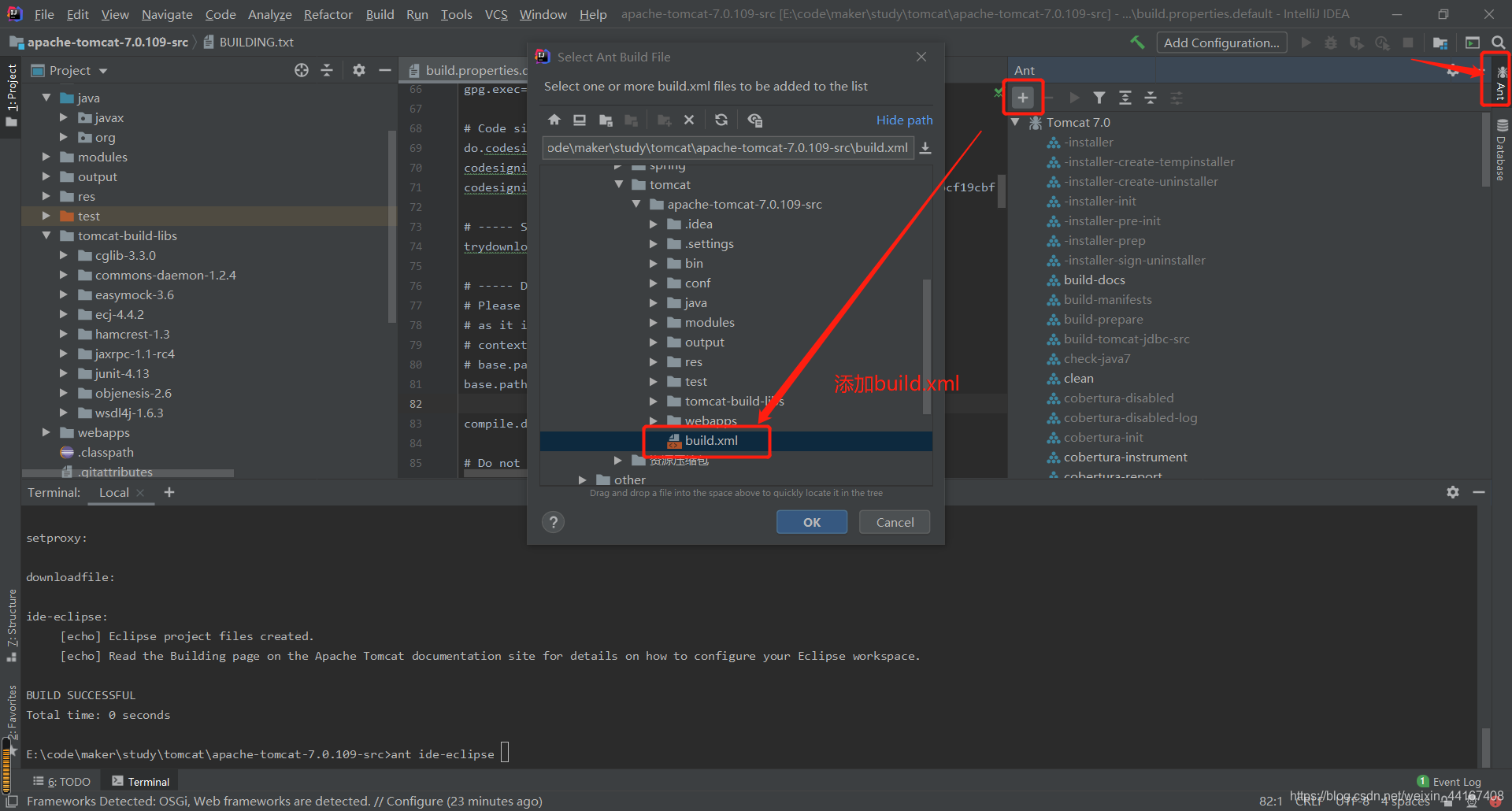Select junit-4.13 folder in Project tree
Viewport: 1512px width, 811px height.
(122, 373)
